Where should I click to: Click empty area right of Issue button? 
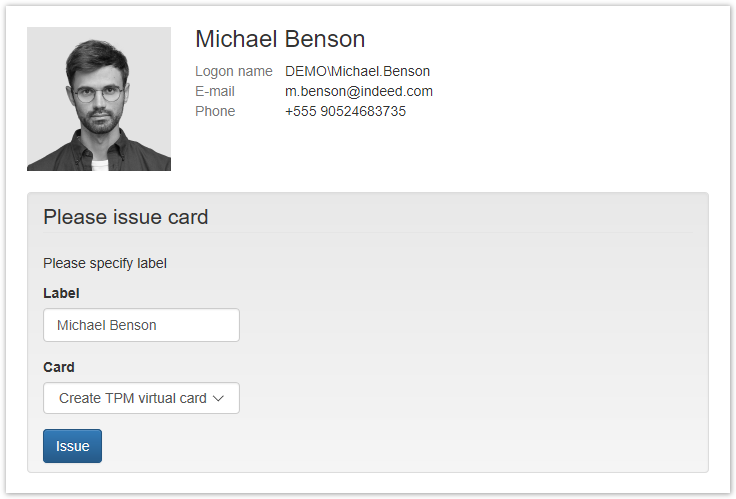400,446
